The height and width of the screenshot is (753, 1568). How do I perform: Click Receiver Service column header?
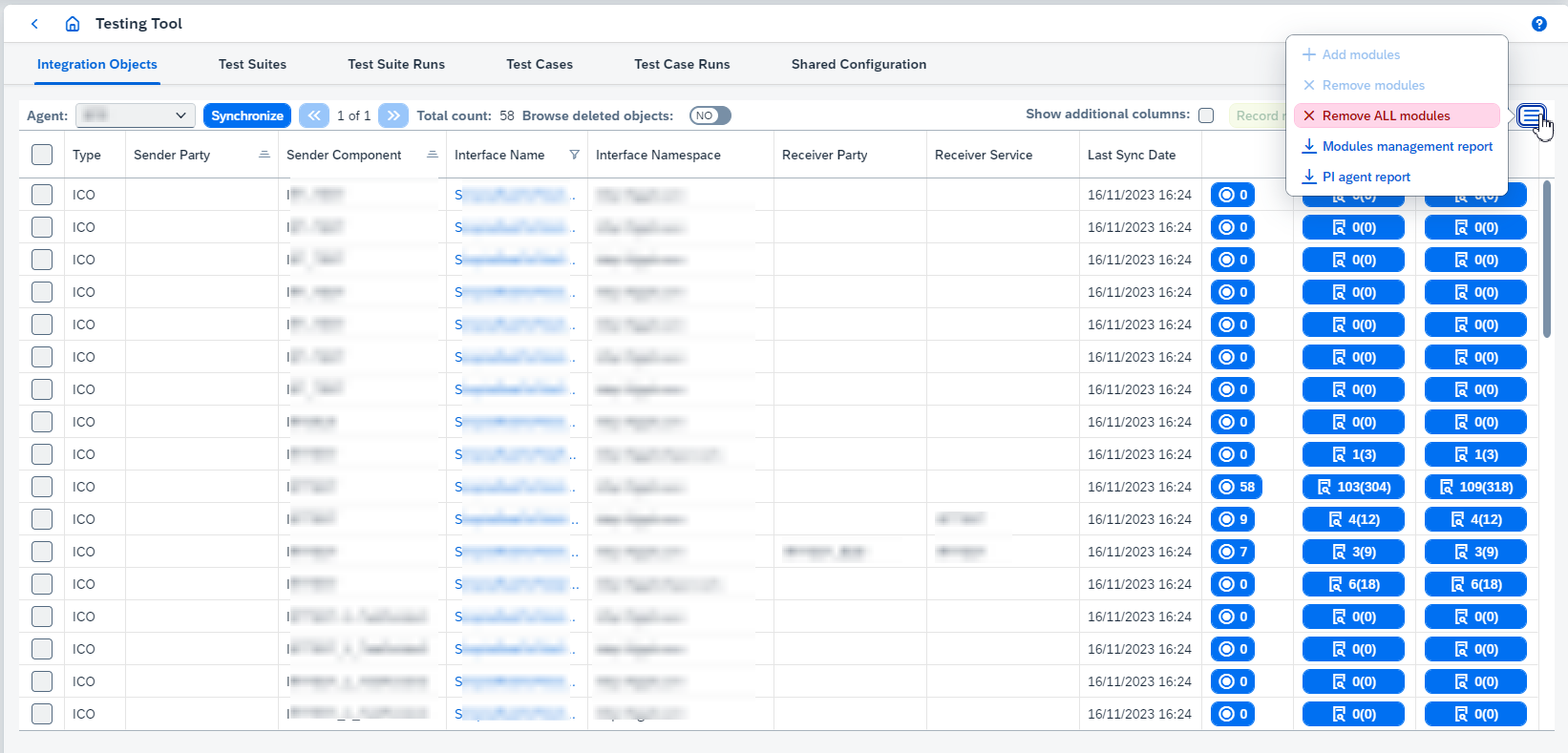[984, 155]
